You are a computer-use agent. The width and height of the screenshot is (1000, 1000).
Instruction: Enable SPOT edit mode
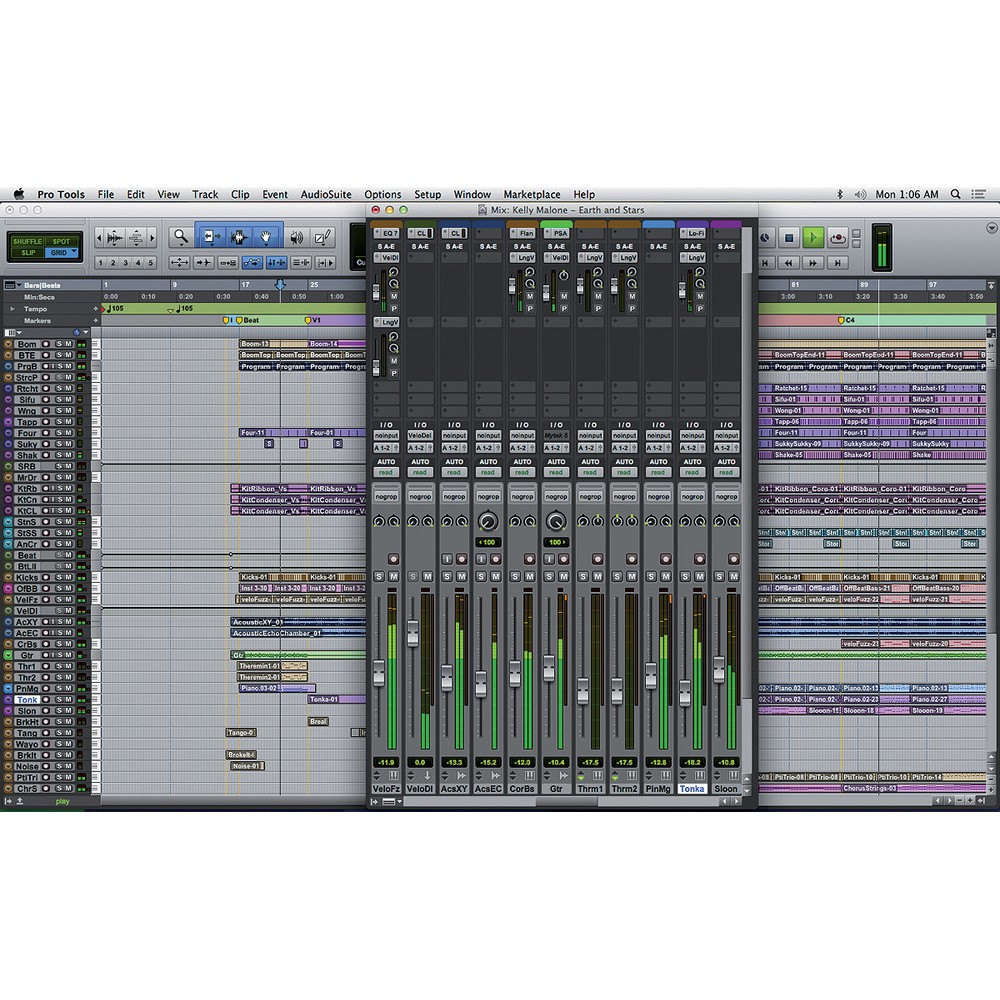click(x=61, y=241)
